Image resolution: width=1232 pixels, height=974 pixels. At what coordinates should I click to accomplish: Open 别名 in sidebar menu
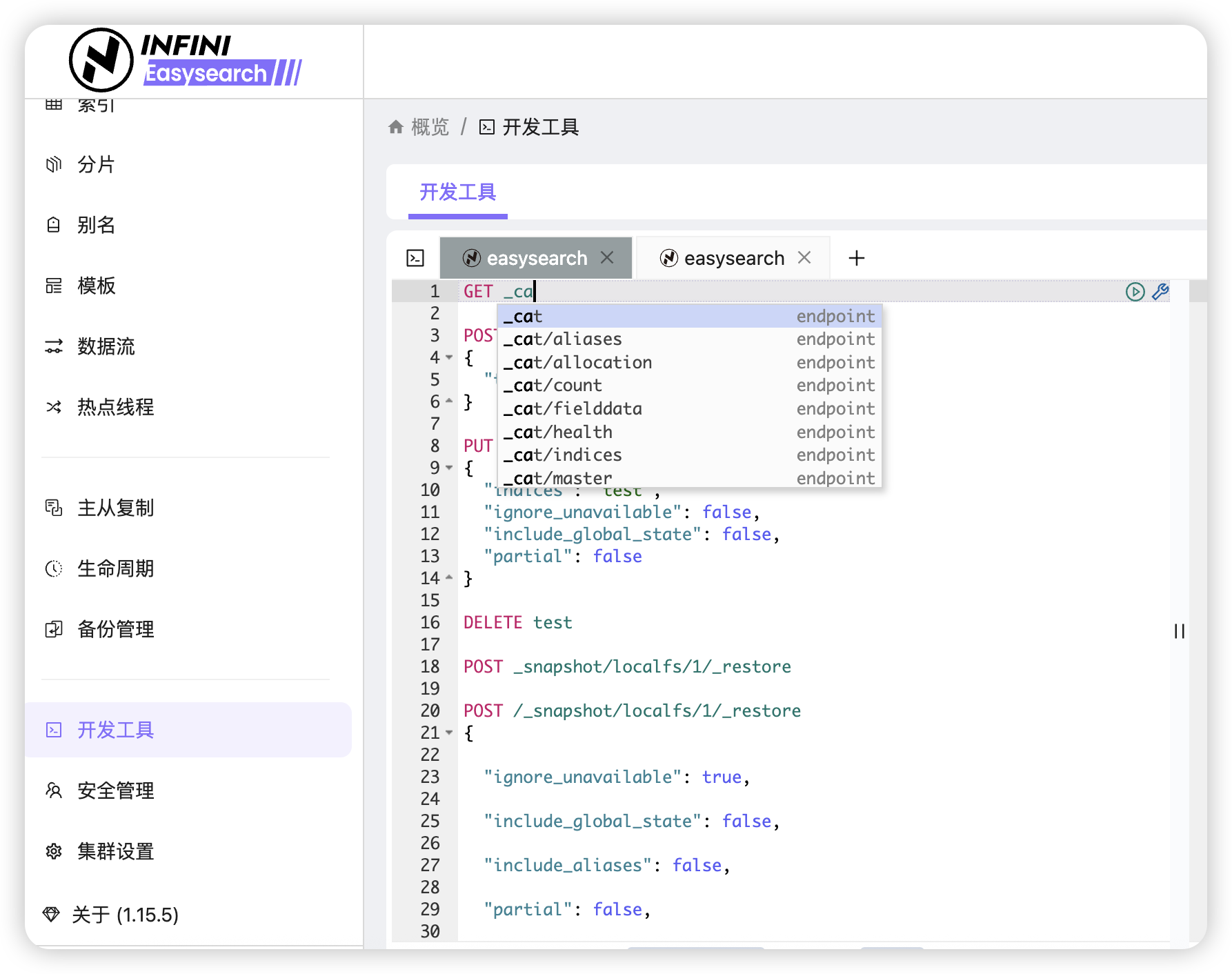pos(96,225)
